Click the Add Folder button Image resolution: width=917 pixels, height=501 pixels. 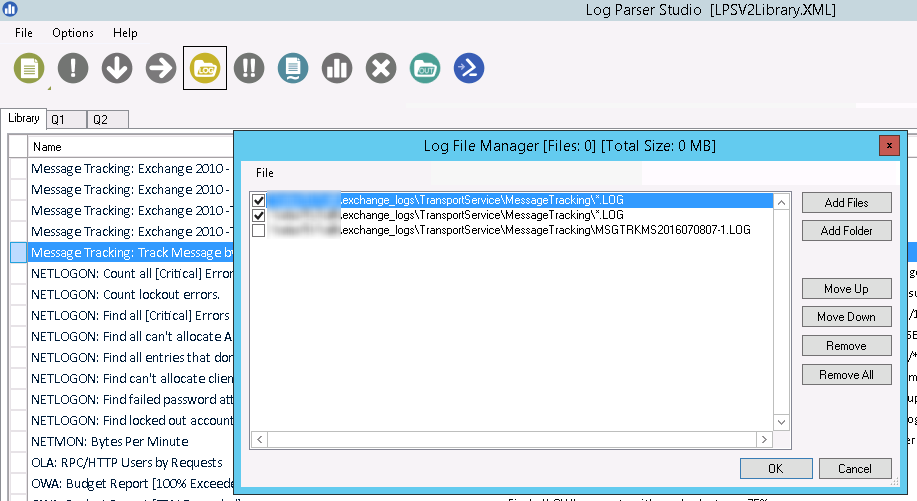pos(846,231)
